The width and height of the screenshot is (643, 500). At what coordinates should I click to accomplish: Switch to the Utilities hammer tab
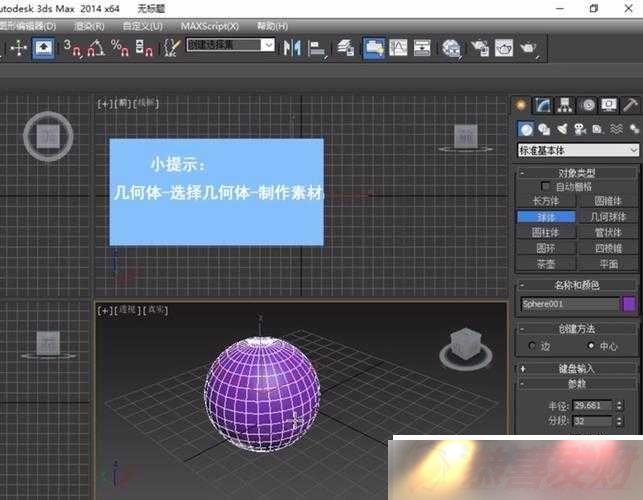click(630, 105)
